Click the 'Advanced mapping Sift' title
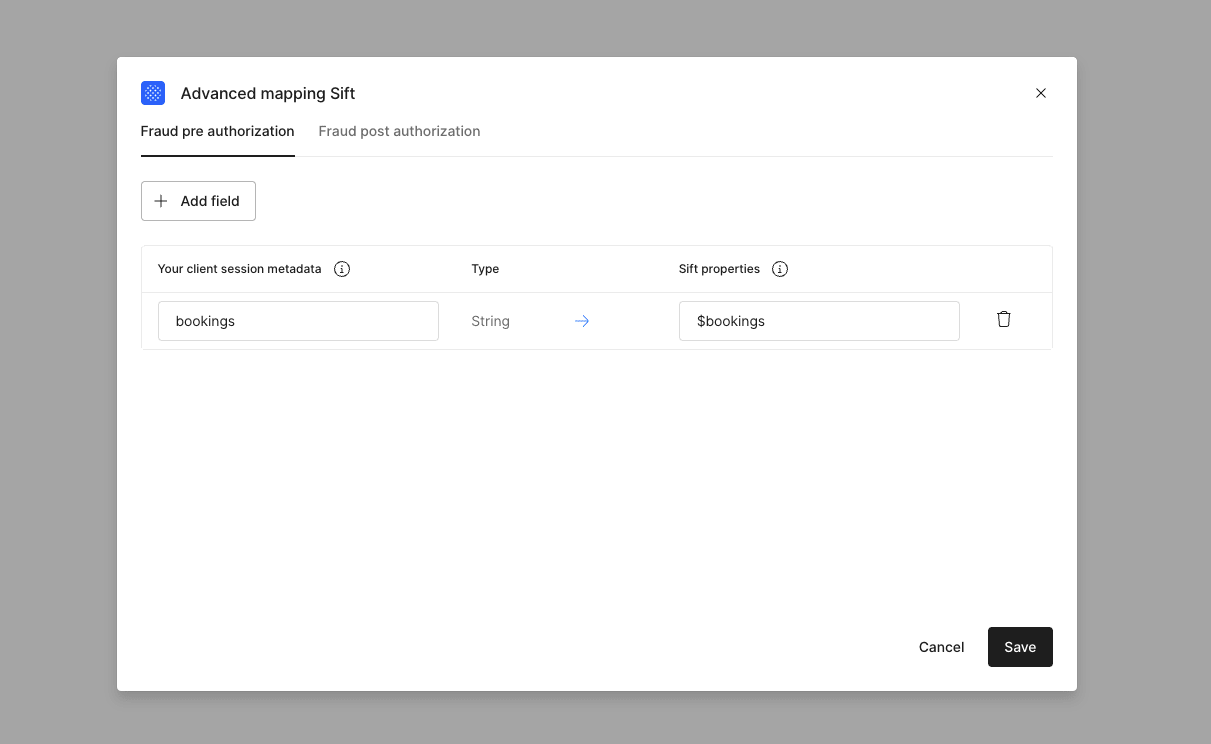This screenshot has height=744, width=1211. [x=268, y=93]
